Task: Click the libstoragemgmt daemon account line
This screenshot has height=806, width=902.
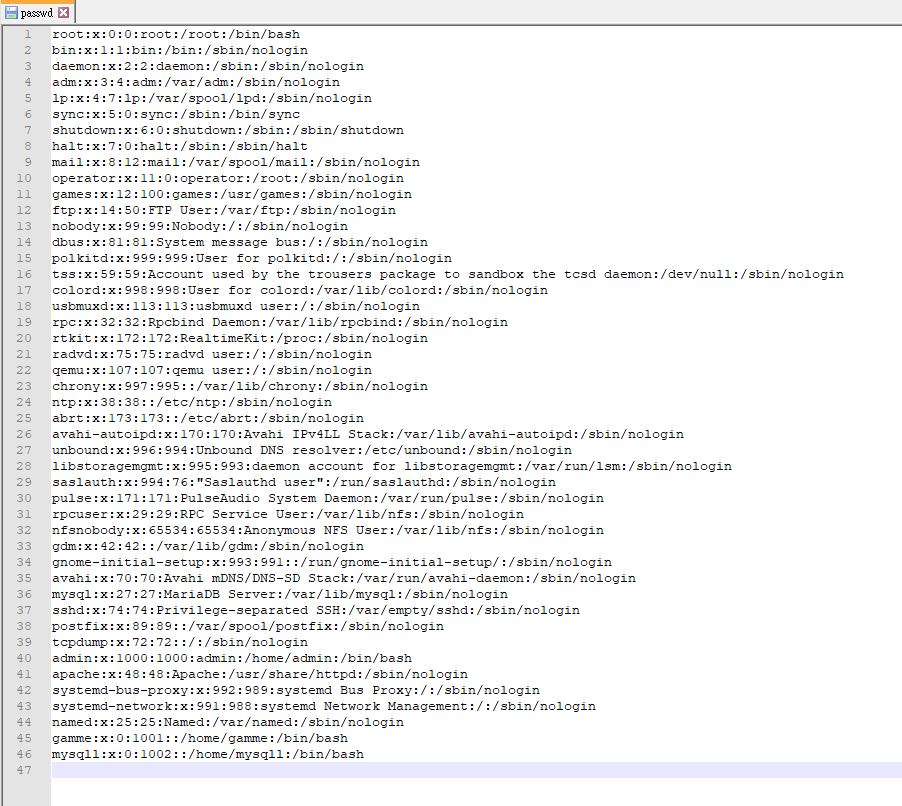Action: click(392, 467)
